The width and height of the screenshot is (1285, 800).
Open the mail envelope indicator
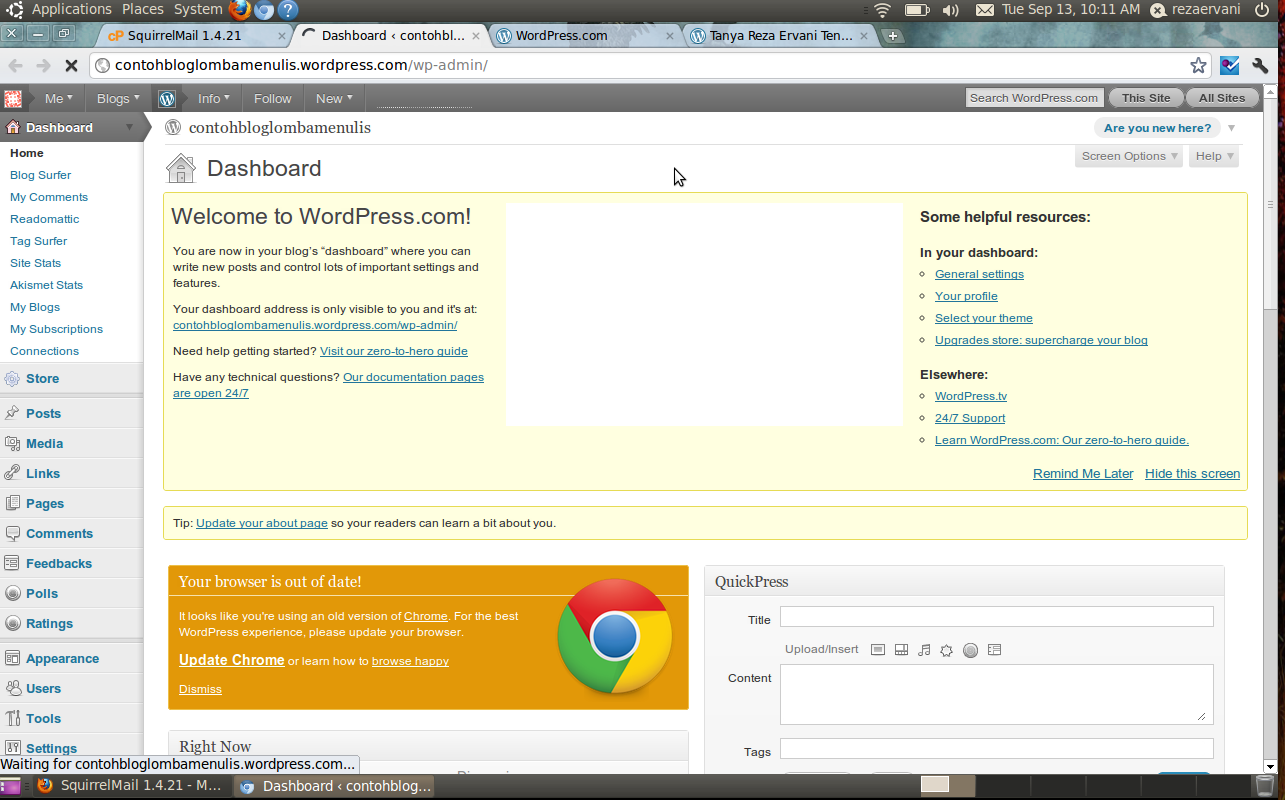coord(985,10)
